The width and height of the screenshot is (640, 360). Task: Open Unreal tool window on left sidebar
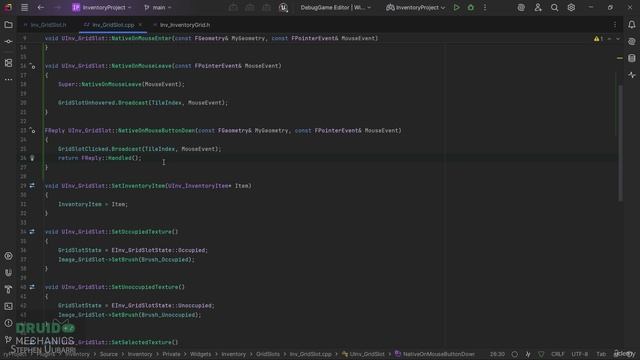point(8,273)
